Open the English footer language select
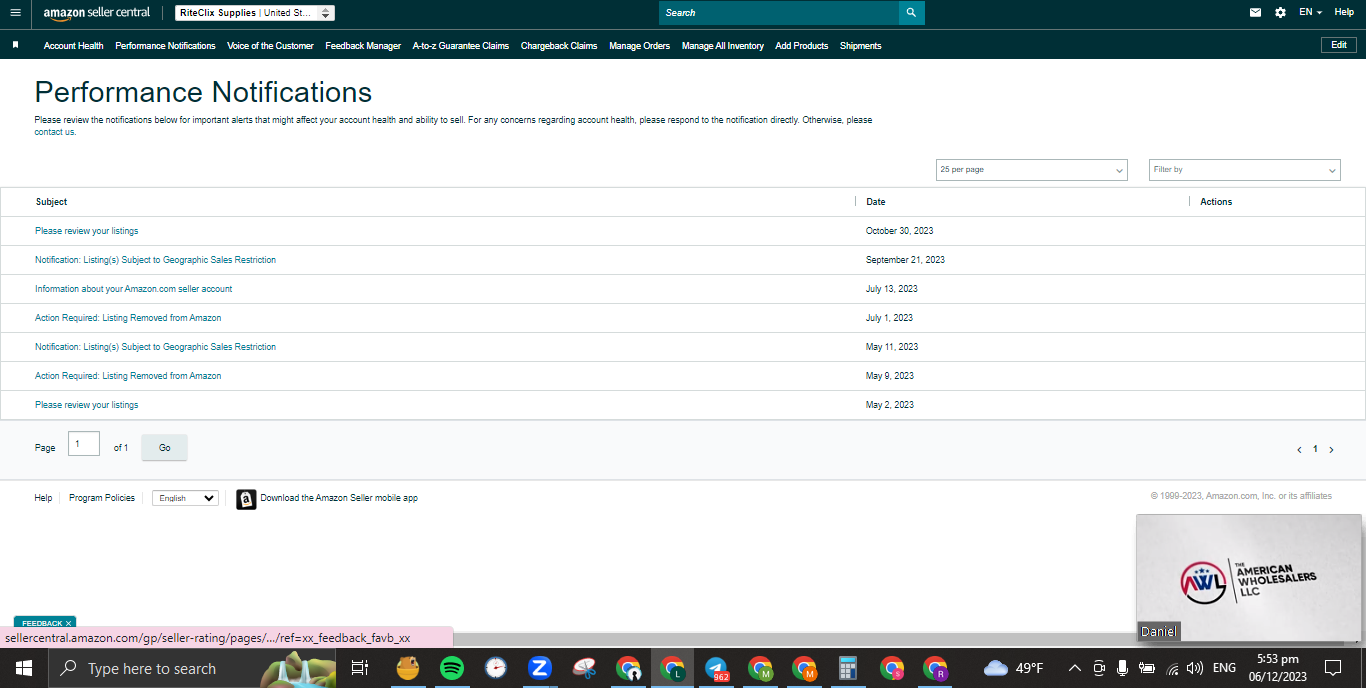 click(185, 498)
